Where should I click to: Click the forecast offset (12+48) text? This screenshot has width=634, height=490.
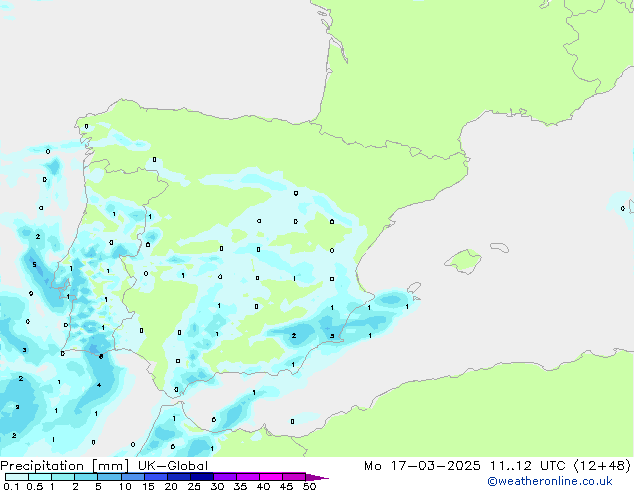602,466
